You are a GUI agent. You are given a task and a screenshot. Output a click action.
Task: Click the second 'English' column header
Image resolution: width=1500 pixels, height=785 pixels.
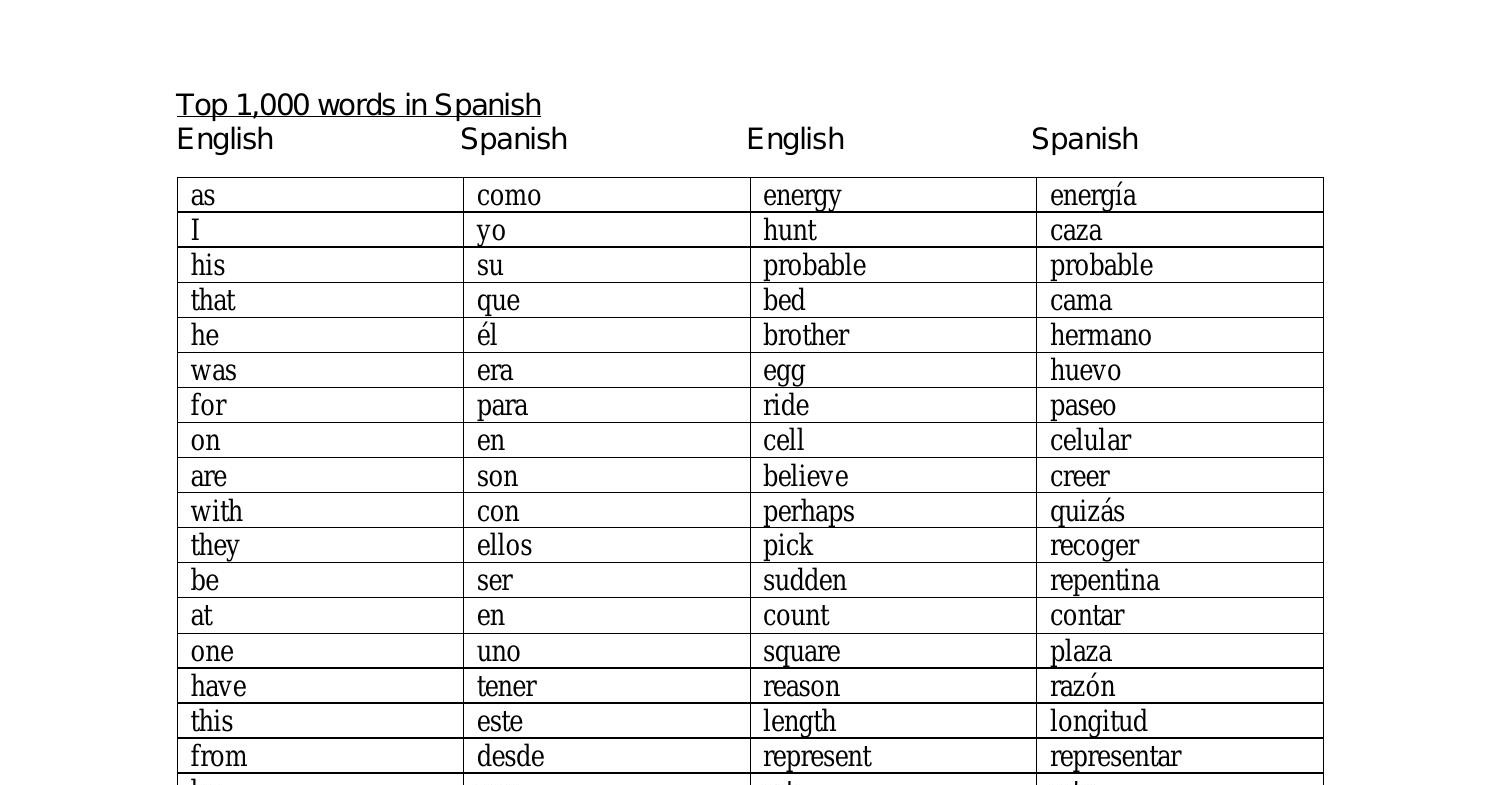tap(795, 139)
